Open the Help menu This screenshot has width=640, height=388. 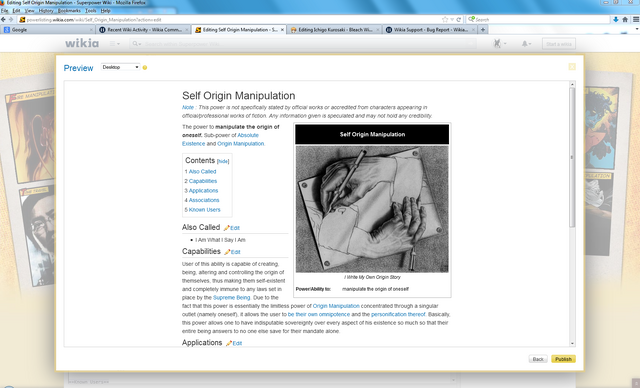click(x=105, y=11)
